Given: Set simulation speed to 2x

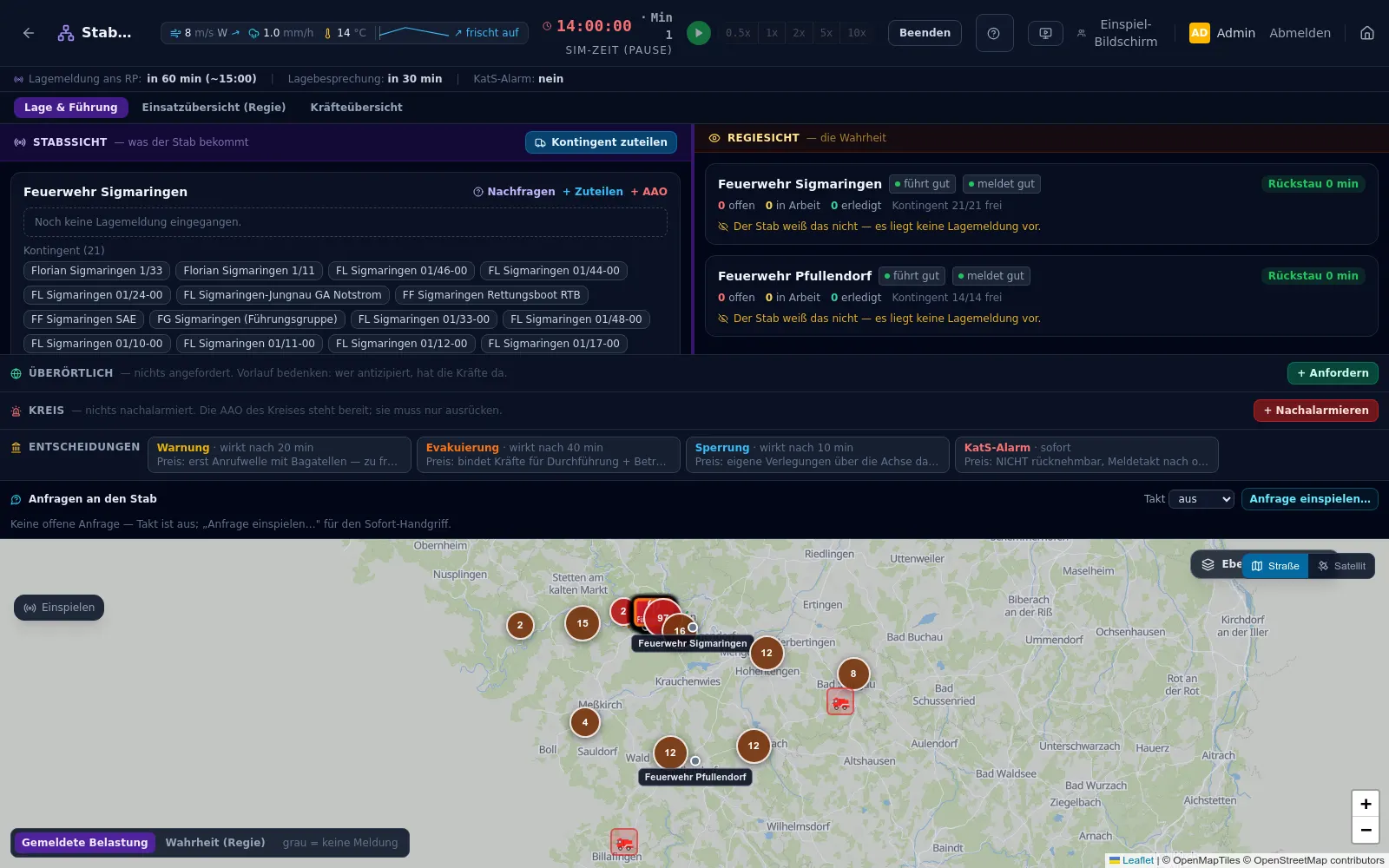Looking at the screenshot, I should pos(799,33).
